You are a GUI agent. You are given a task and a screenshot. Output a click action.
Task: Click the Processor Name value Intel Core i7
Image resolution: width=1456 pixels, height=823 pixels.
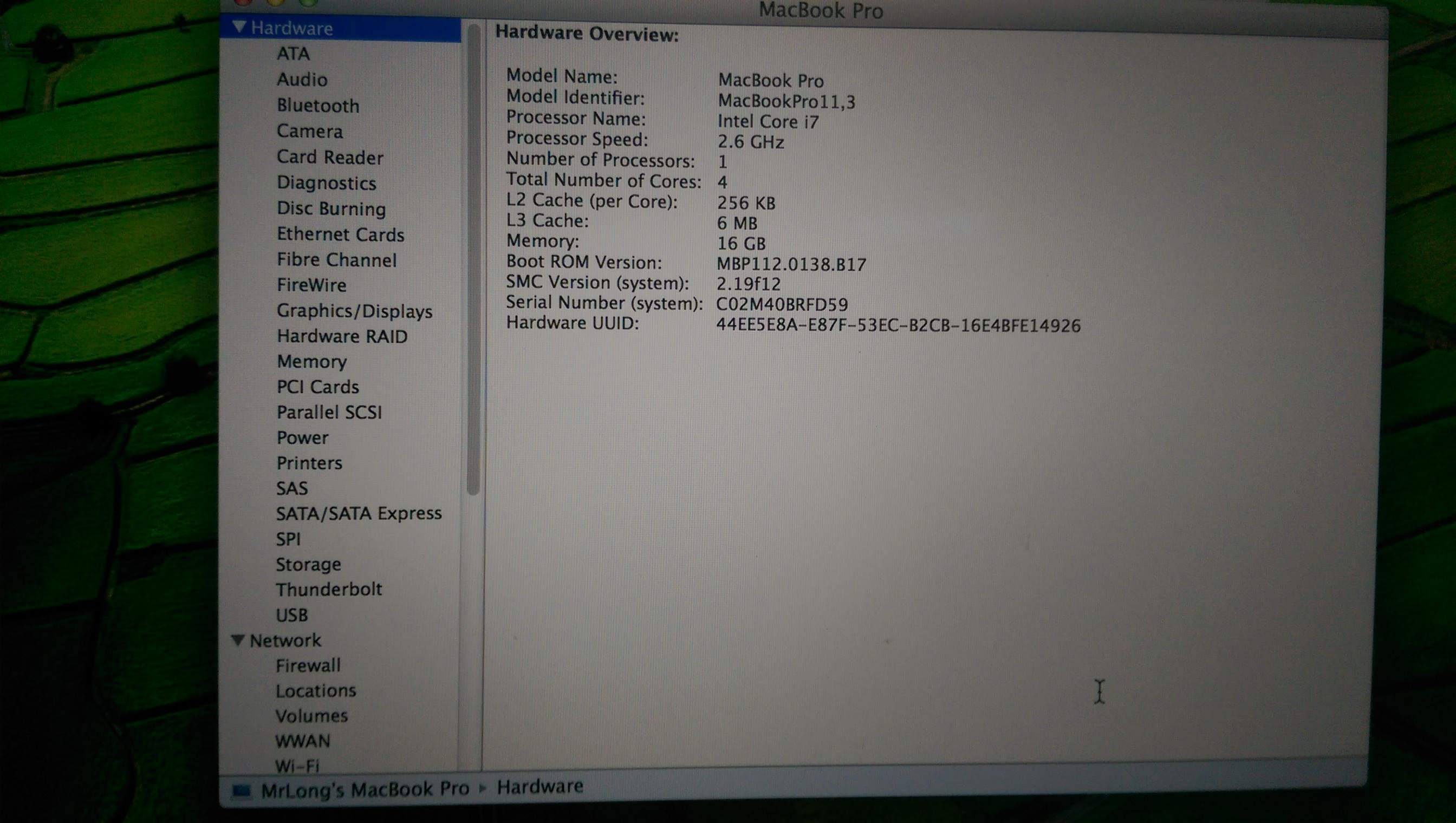click(x=768, y=122)
